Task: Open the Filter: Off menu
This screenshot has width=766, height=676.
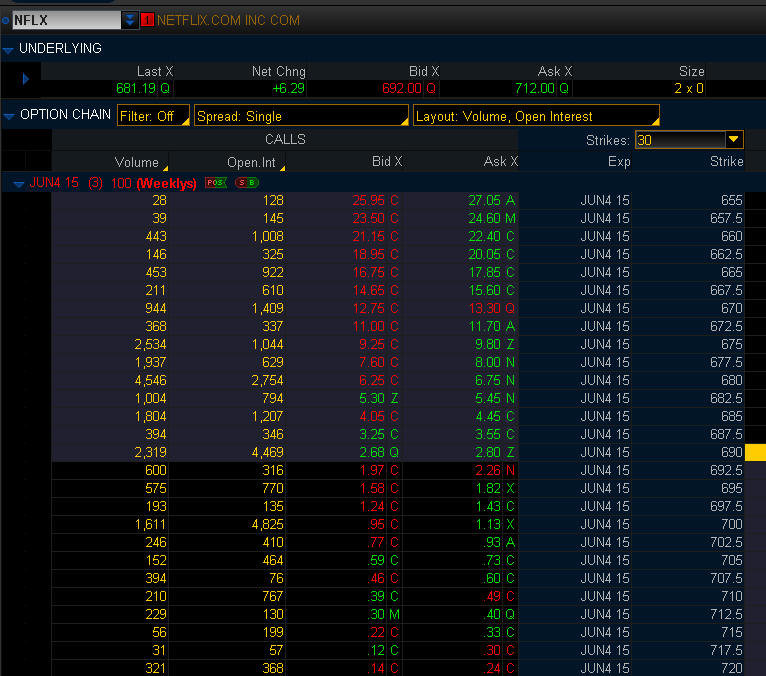Action: click(x=153, y=116)
